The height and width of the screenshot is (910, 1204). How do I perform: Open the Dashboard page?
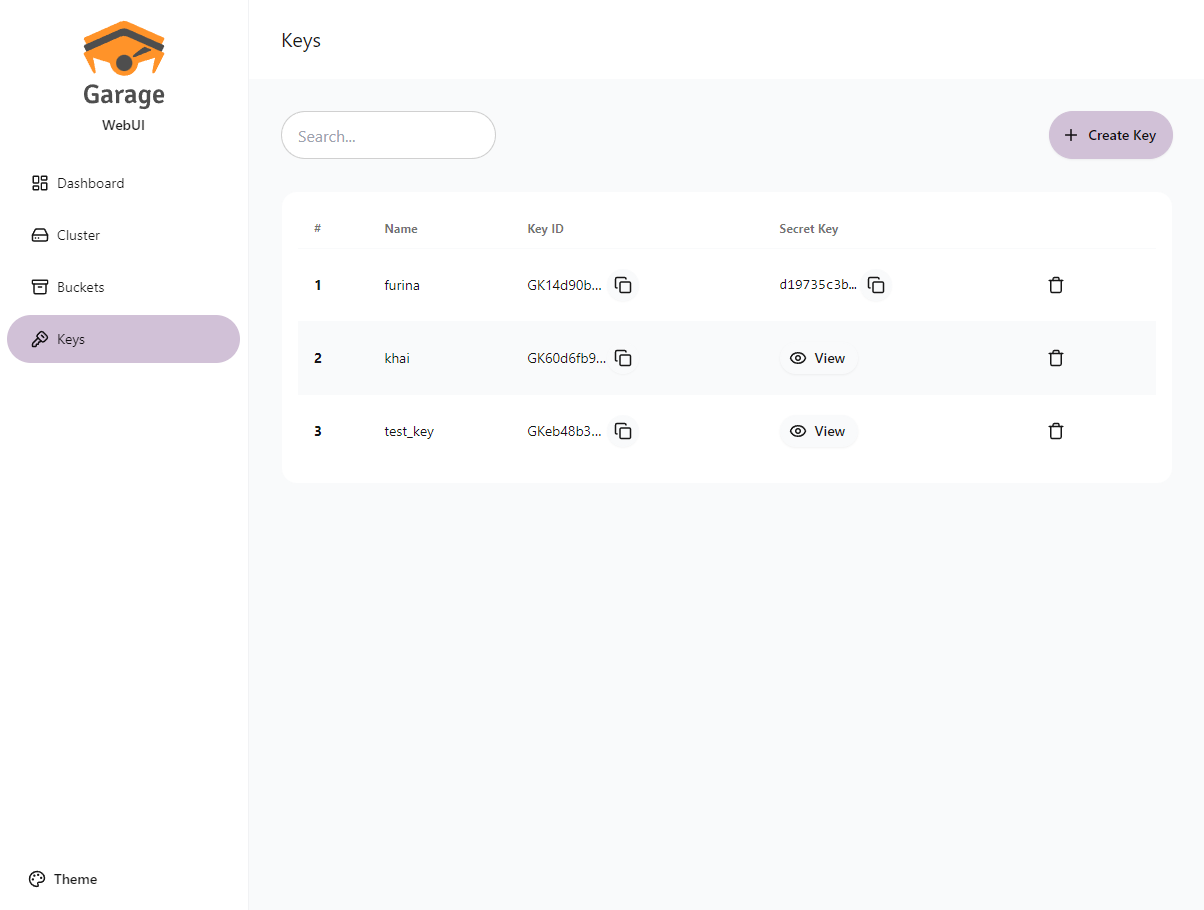coord(90,183)
